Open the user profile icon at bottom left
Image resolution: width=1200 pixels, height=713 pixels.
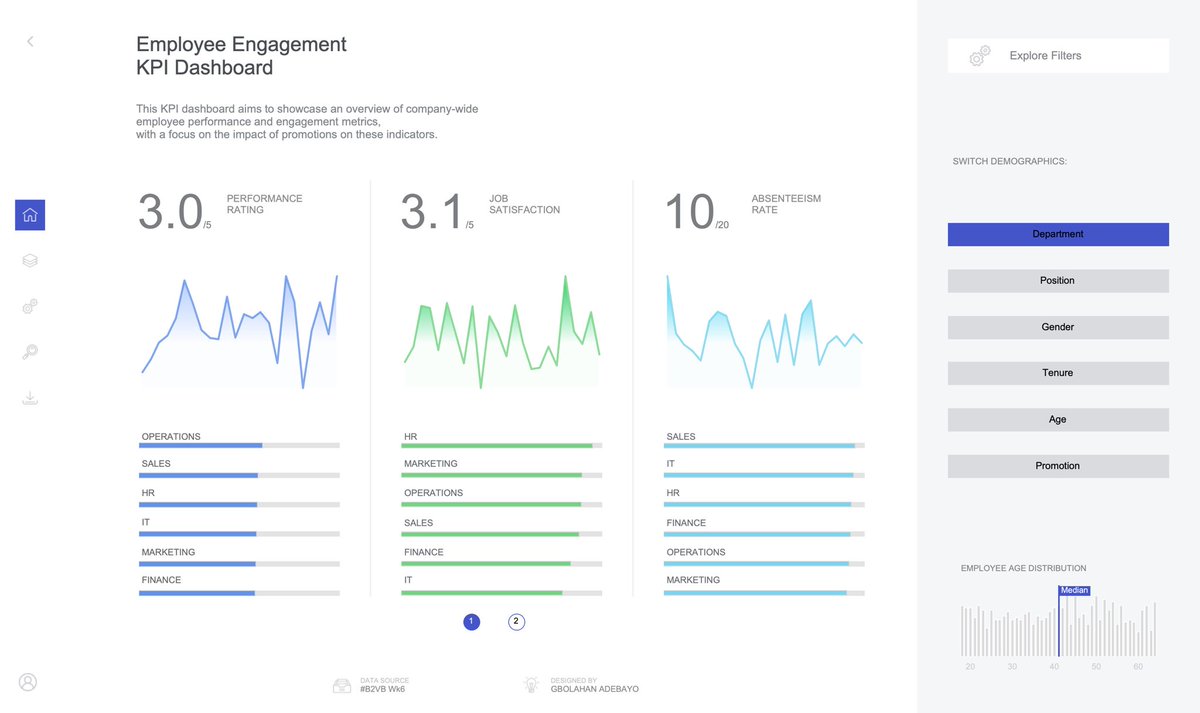coord(28,682)
